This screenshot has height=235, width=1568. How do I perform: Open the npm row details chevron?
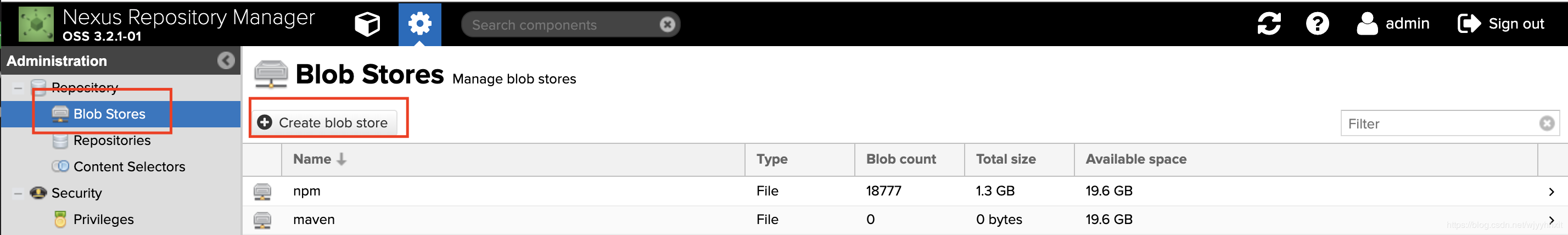pos(1551,192)
